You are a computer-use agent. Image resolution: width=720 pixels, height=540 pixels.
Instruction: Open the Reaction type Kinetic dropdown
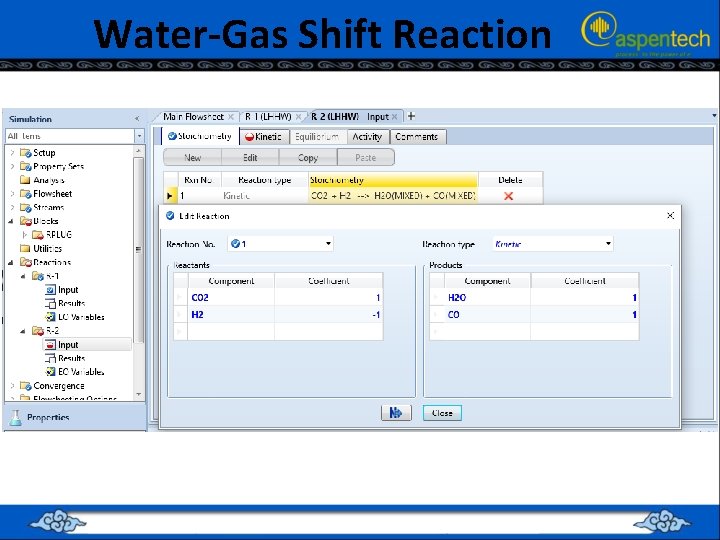tap(608, 244)
